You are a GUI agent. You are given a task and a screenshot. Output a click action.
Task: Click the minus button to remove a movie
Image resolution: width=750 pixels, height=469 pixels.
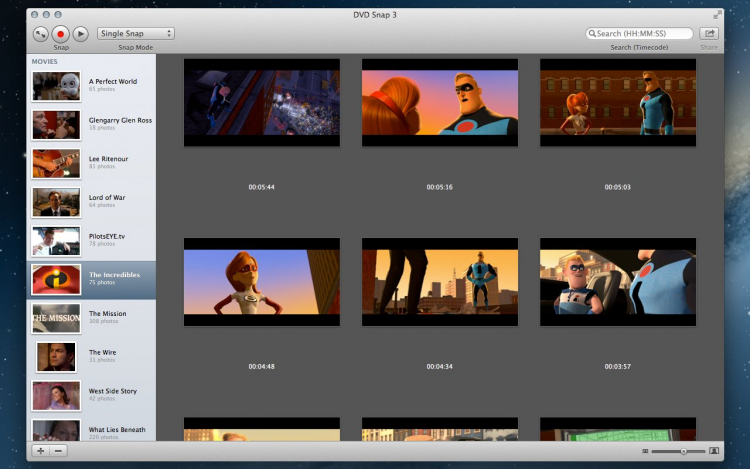pos(58,451)
